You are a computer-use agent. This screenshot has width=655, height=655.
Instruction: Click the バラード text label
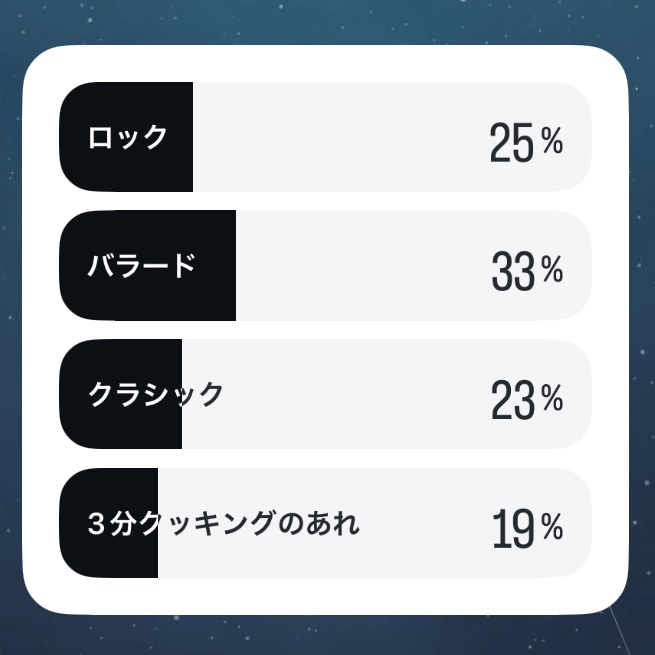(x=142, y=266)
